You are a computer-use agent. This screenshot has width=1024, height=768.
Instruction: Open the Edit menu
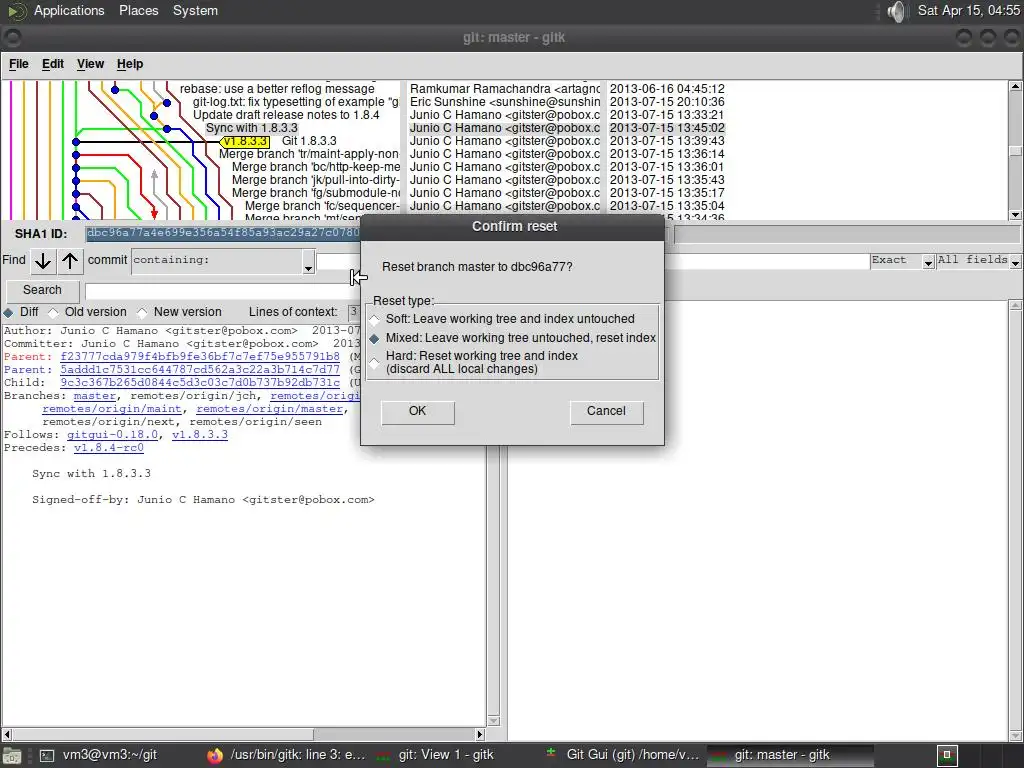click(x=53, y=64)
